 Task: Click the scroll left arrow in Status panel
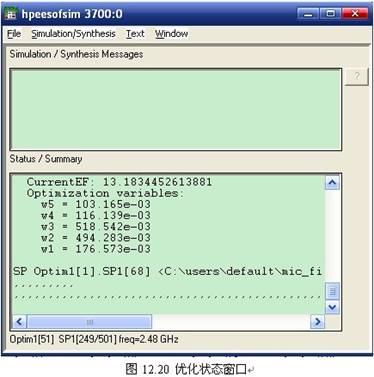click(x=19, y=322)
